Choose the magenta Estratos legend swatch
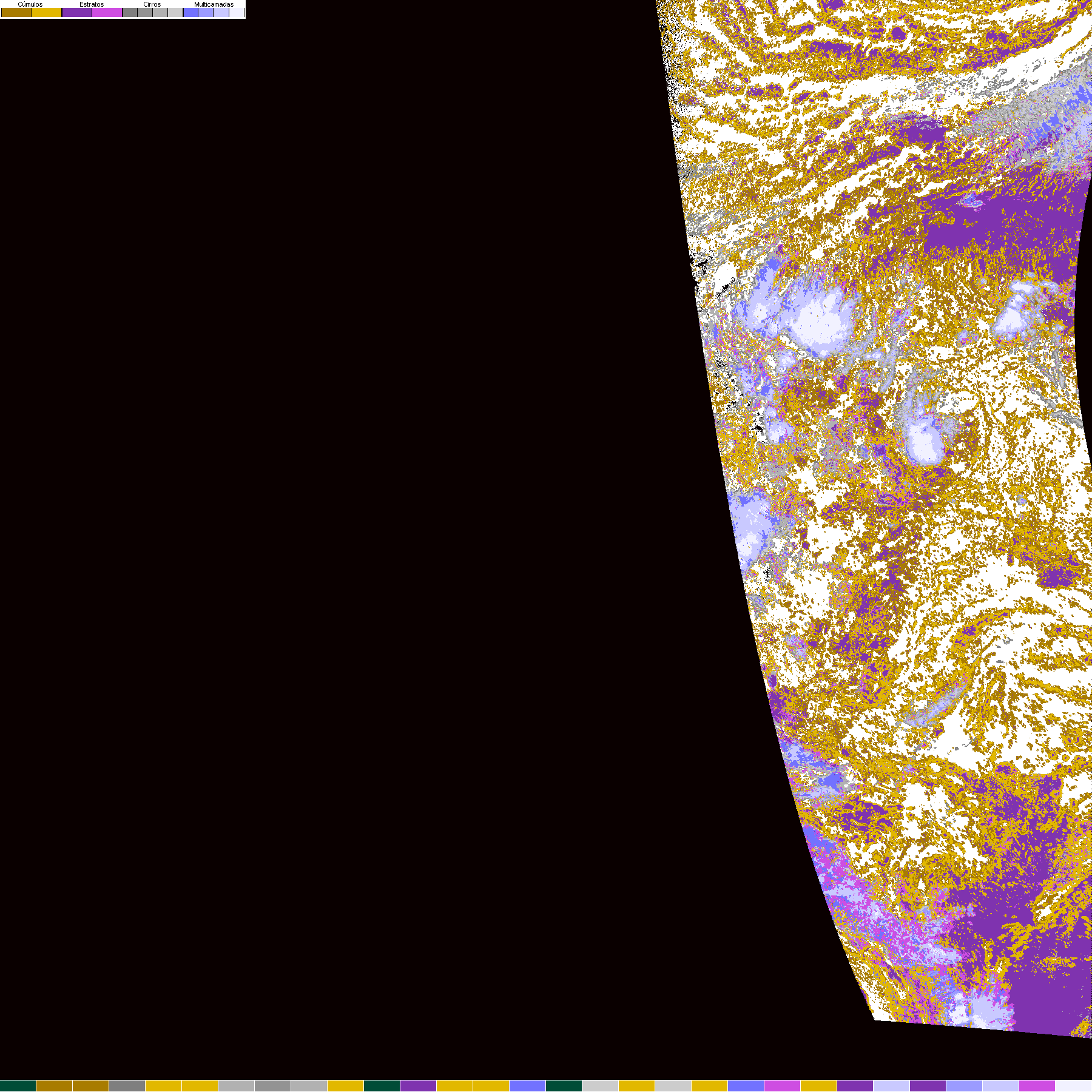 pyautogui.click(x=107, y=12)
